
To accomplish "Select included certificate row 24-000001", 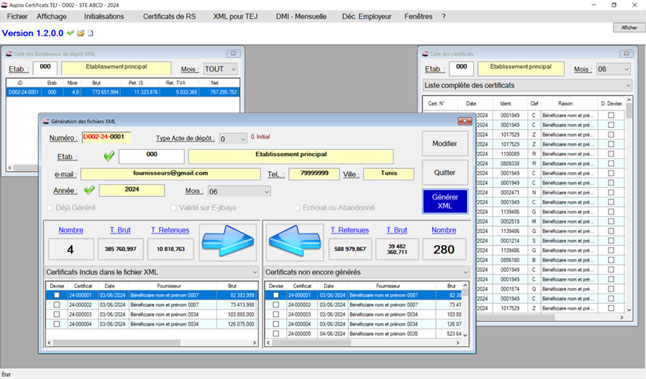I will pyautogui.click(x=152, y=295).
